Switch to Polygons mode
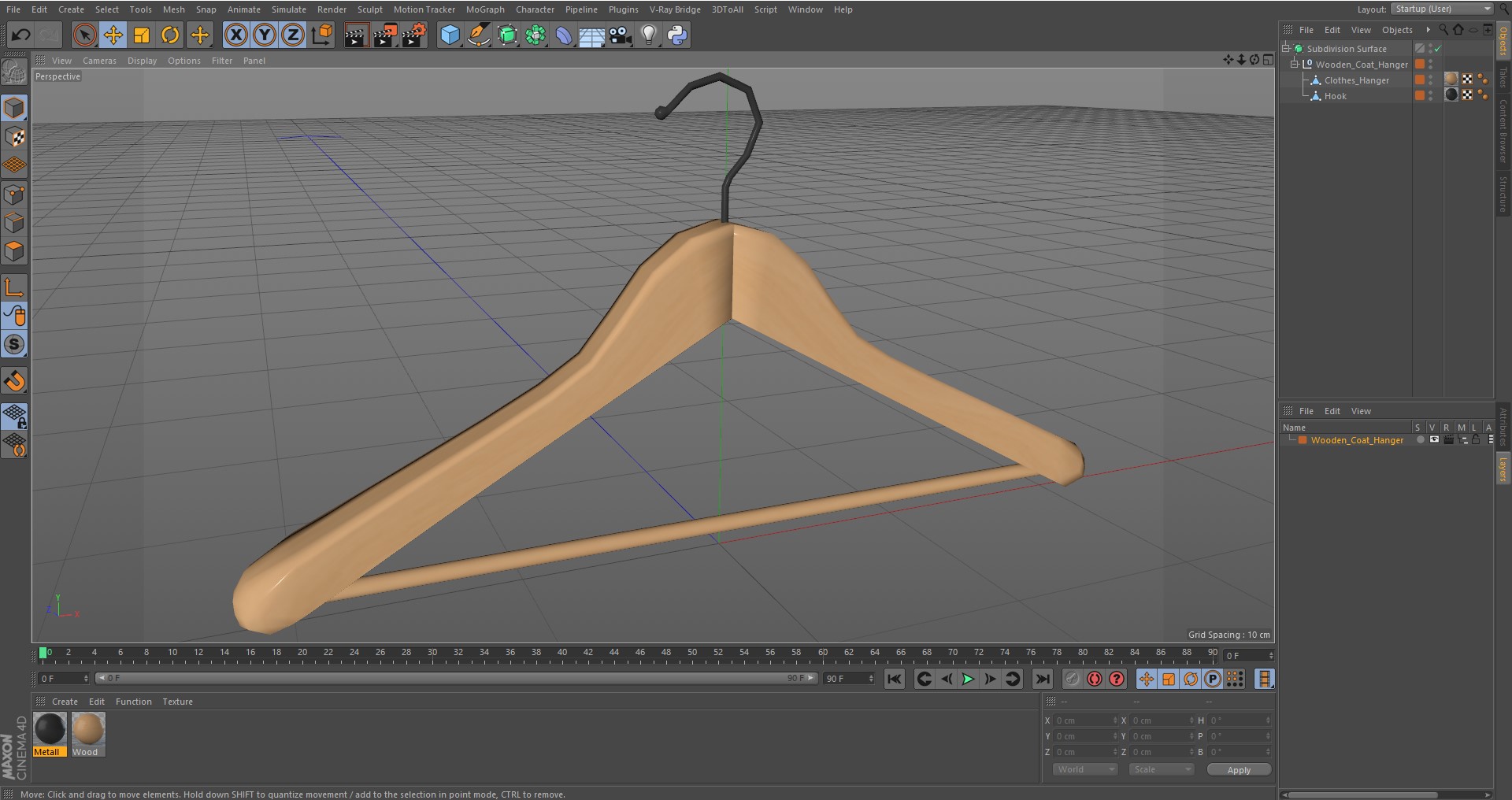The height and width of the screenshot is (800, 1512). 14,252
